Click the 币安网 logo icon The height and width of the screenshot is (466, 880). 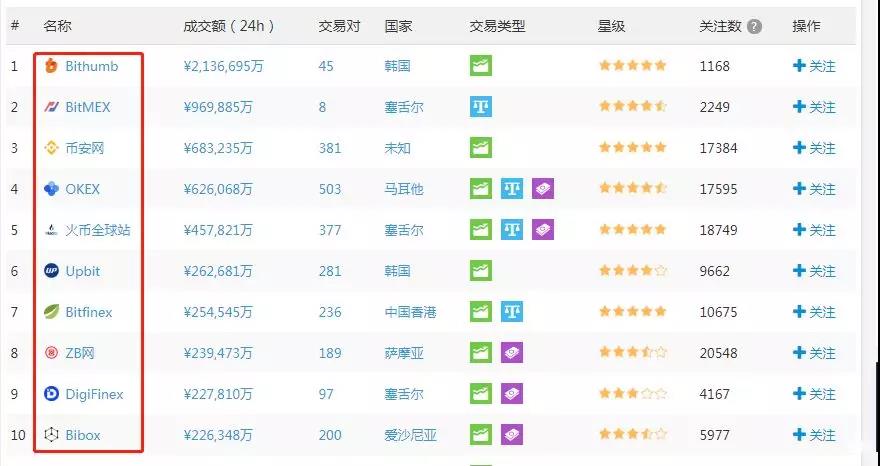coord(51,148)
